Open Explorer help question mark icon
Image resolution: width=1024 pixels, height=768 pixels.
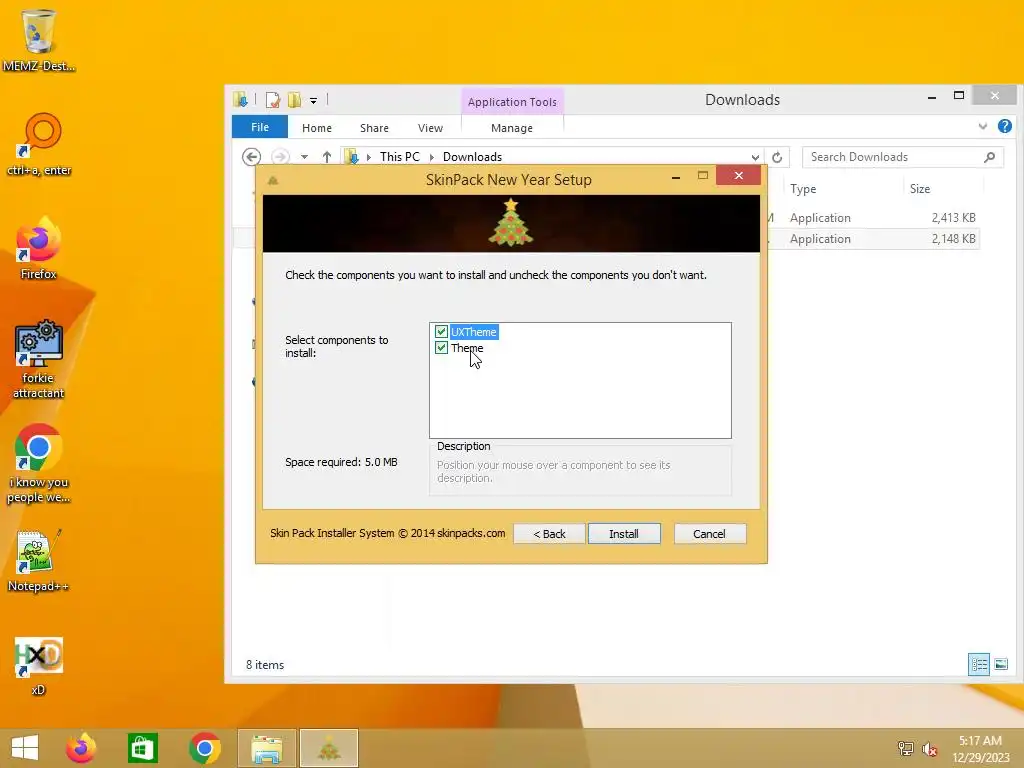click(x=1004, y=127)
